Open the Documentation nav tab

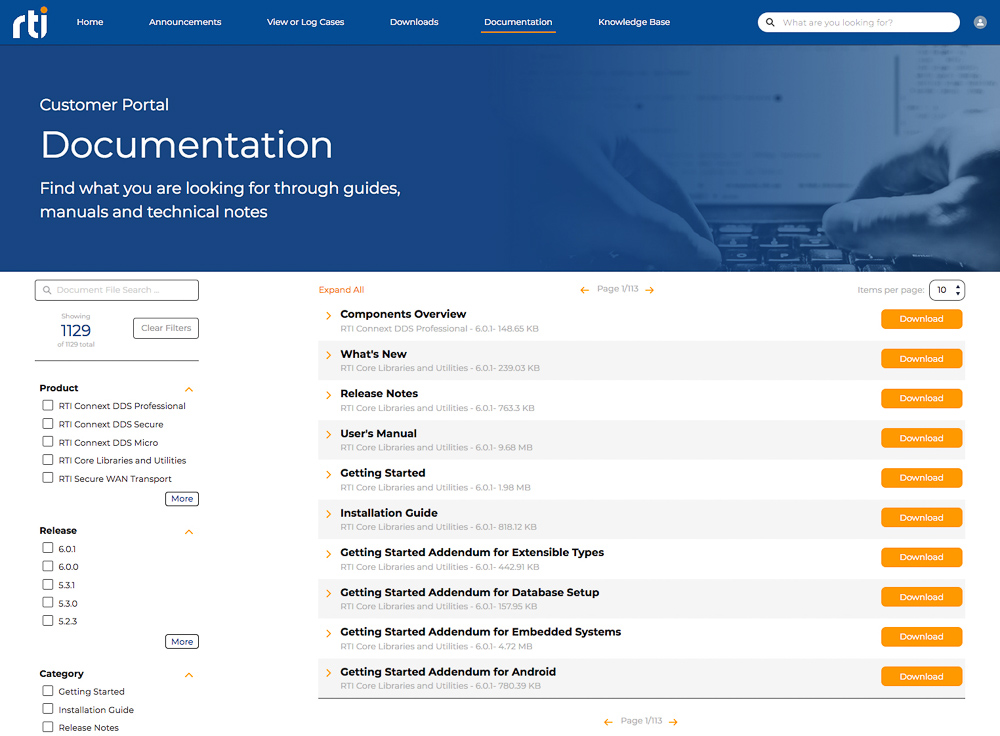pos(518,22)
